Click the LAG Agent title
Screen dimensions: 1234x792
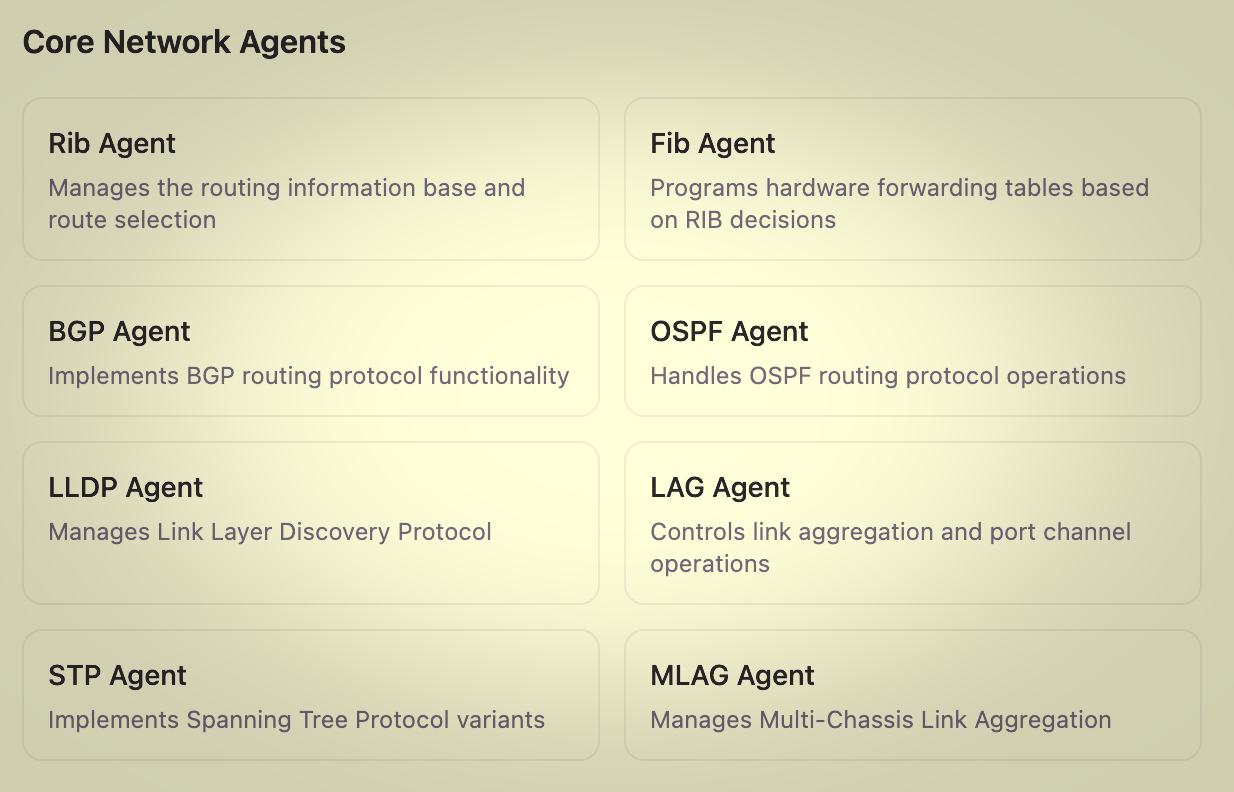[720, 488]
